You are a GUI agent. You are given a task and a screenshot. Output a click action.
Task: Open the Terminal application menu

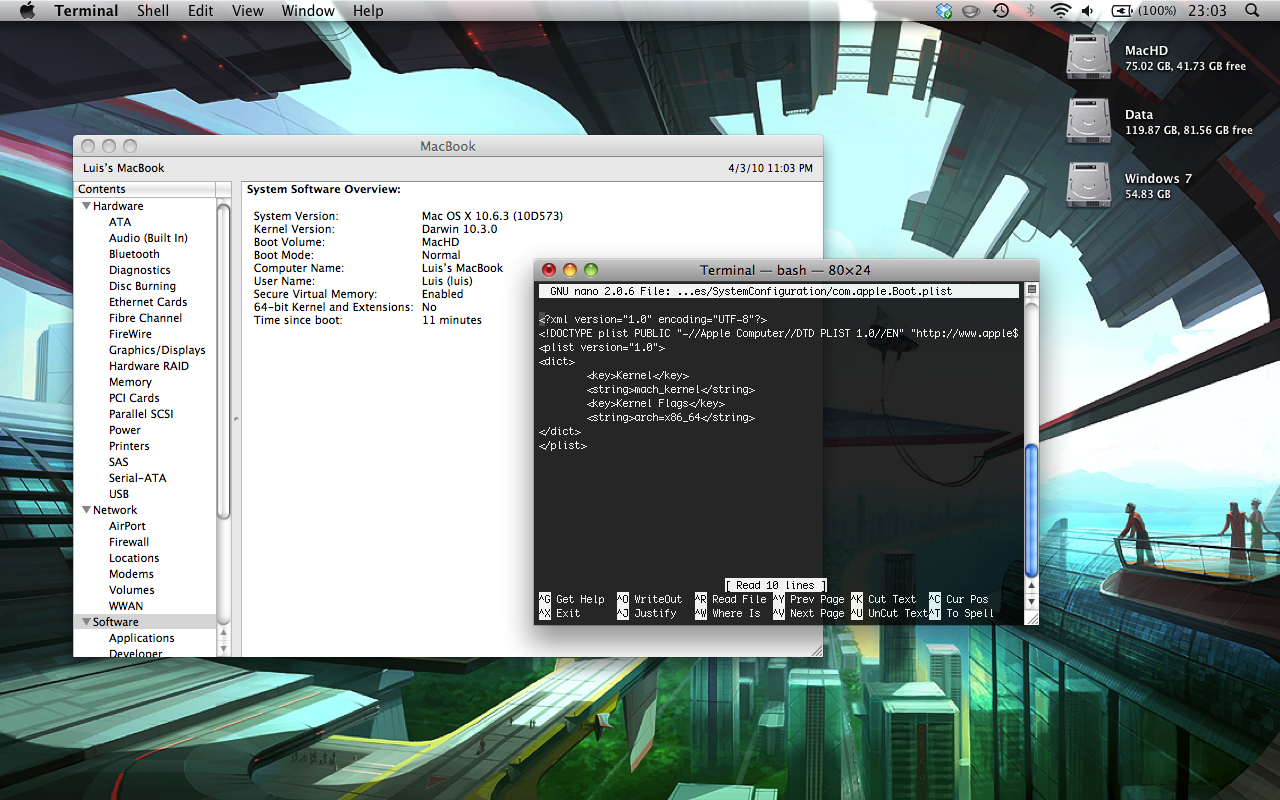pos(86,11)
